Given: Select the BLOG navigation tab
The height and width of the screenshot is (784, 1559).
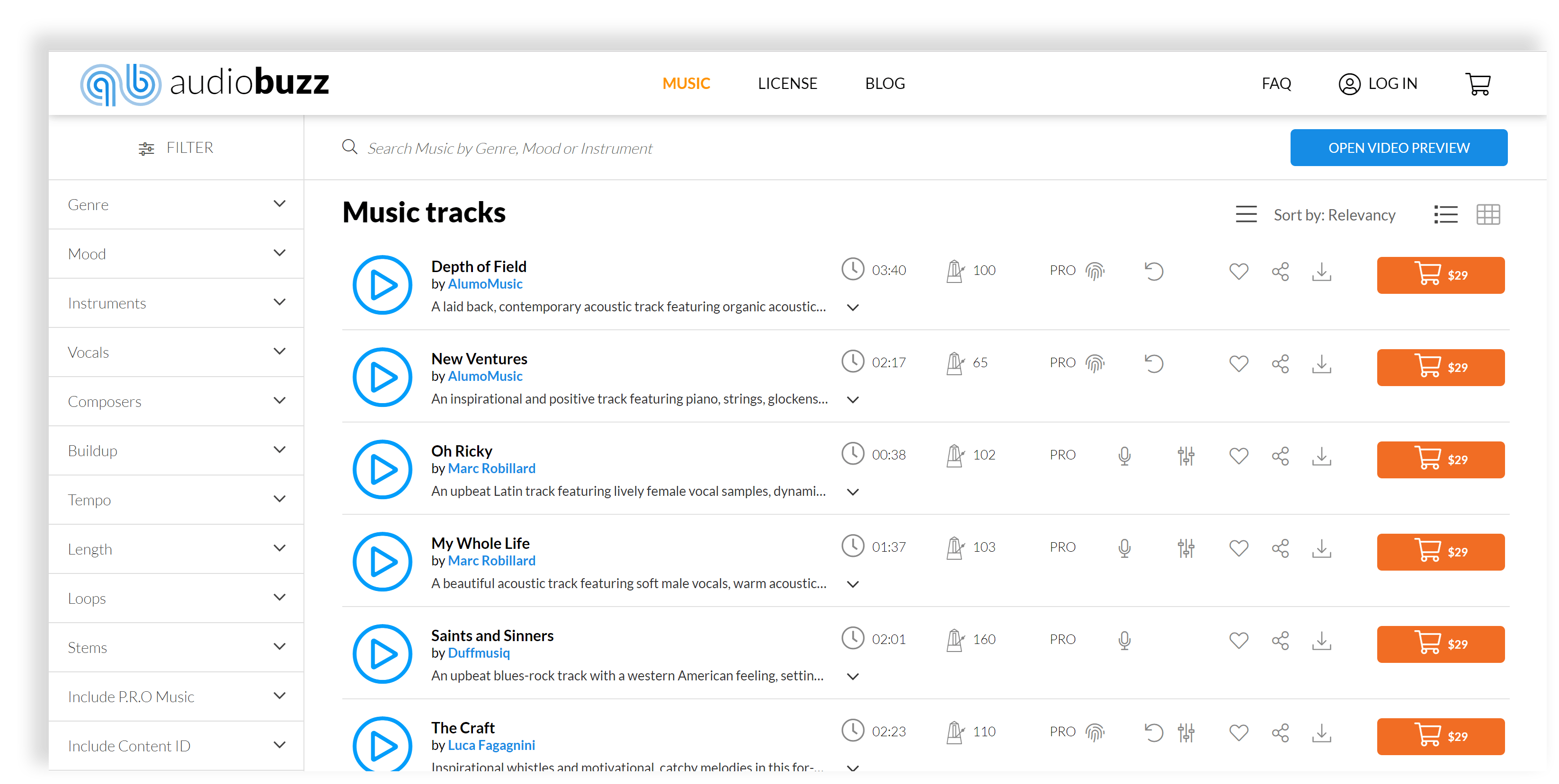Looking at the screenshot, I should coord(884,83).
